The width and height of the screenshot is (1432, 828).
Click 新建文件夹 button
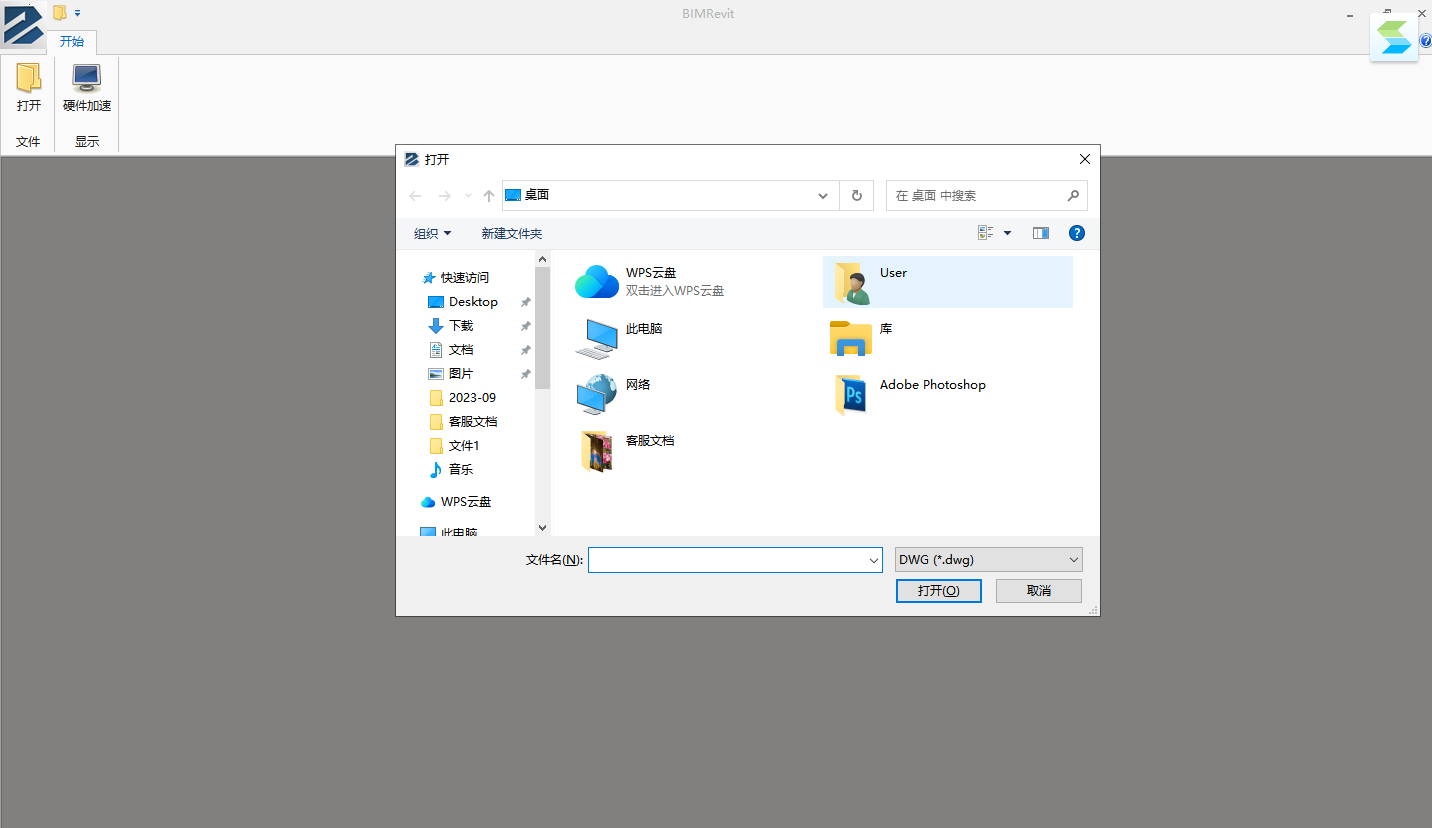(x=512, y=233)
